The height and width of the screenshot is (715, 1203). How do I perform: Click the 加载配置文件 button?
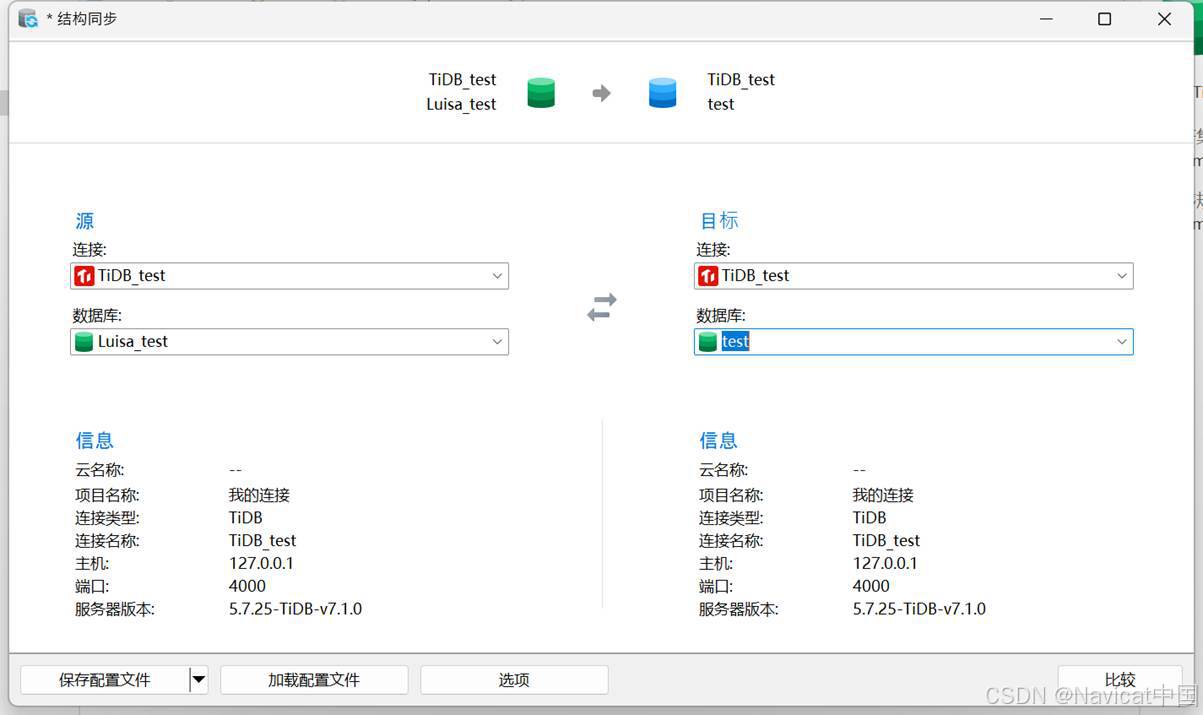(x=314, y=680)
